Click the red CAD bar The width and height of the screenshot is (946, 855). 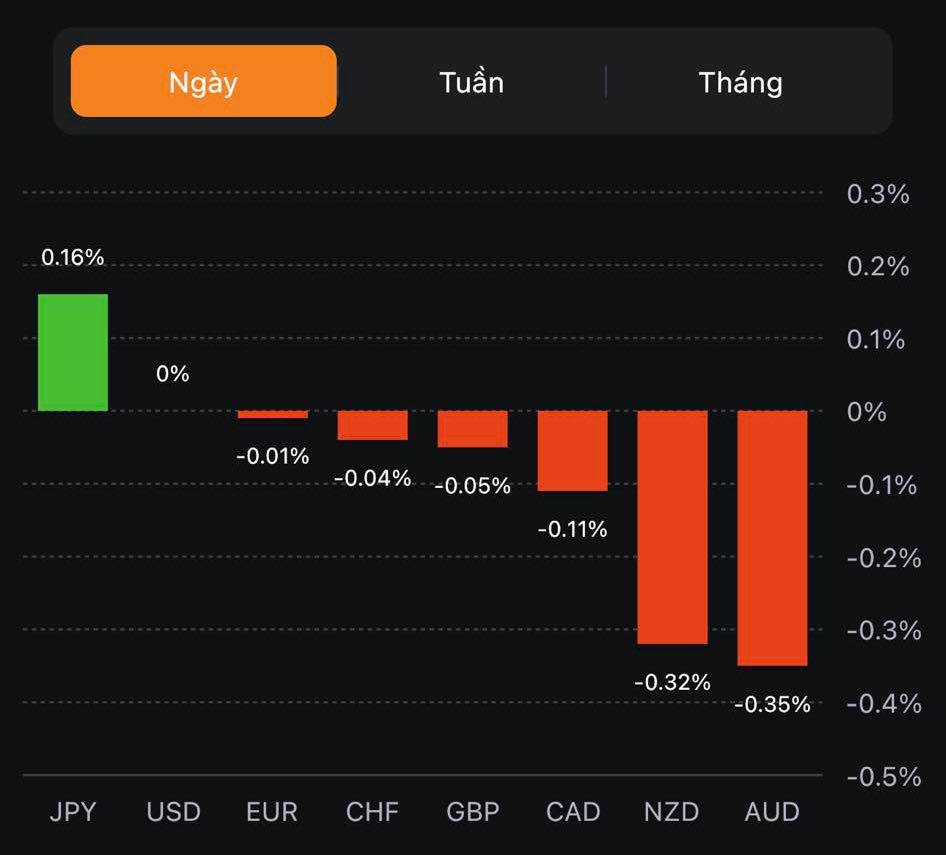pos(573,450)
